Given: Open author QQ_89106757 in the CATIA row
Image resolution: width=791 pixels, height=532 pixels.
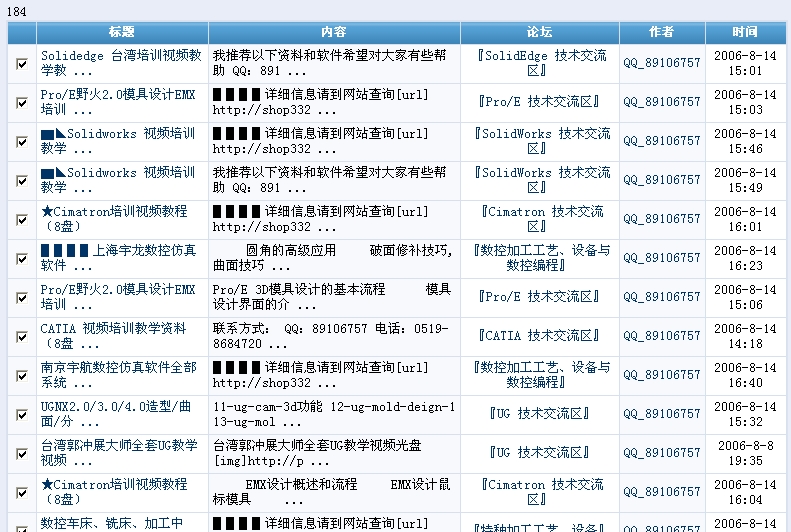Looking at the screenshot, I should [662, 336].
